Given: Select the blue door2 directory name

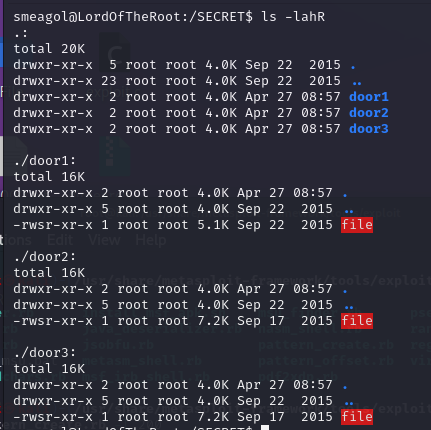Looking at the screenshot, I should point(369,113).
